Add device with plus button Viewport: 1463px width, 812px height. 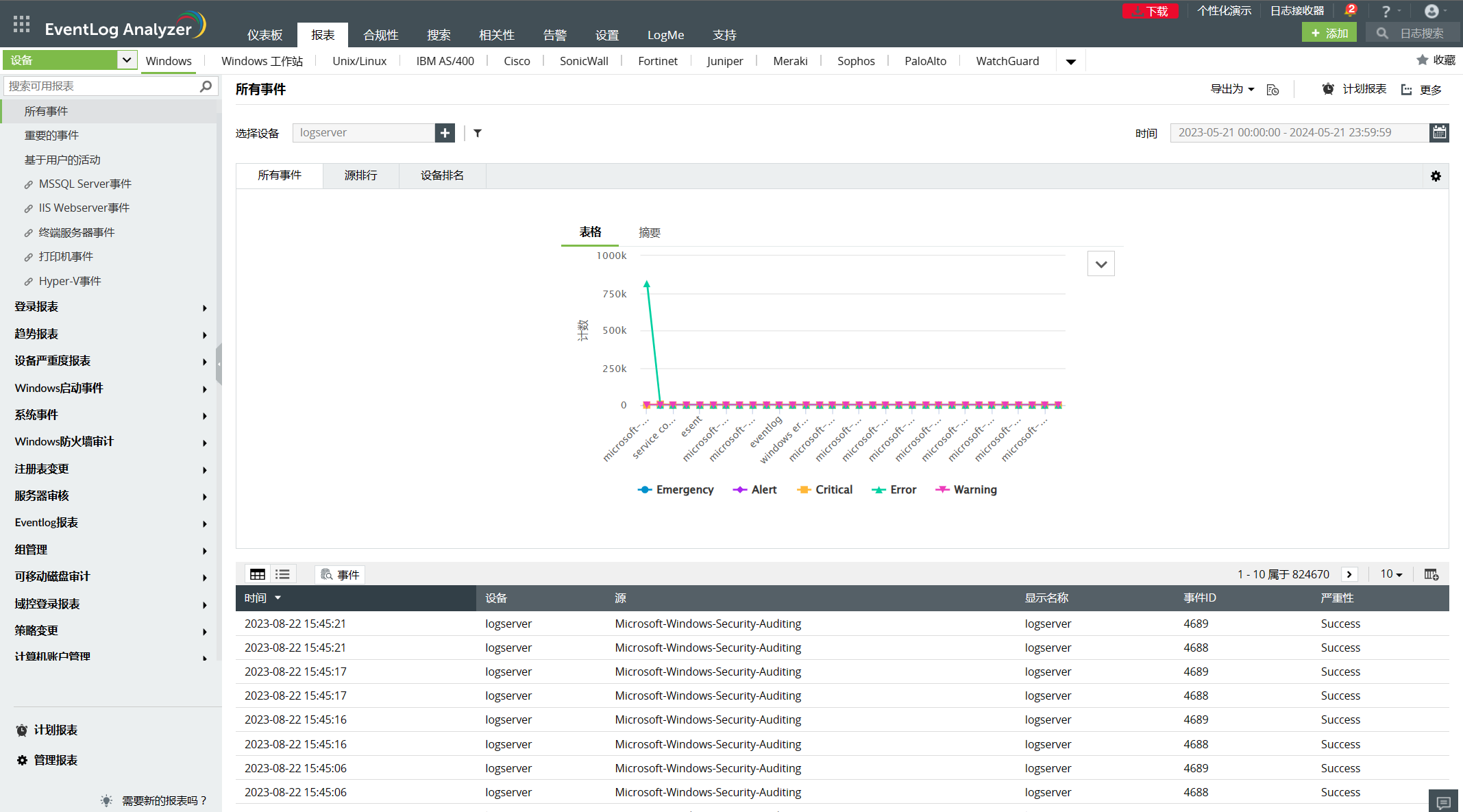[445, 133]
